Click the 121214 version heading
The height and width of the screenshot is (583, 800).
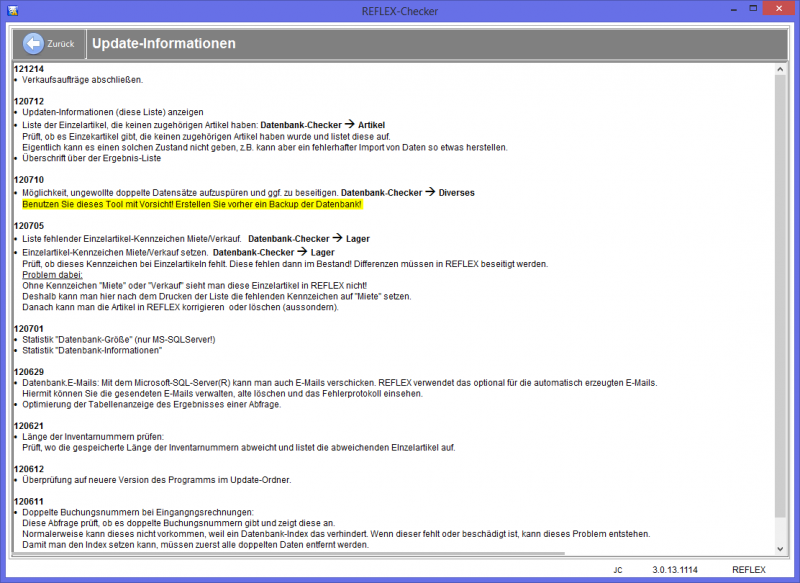tap(29, 68)
